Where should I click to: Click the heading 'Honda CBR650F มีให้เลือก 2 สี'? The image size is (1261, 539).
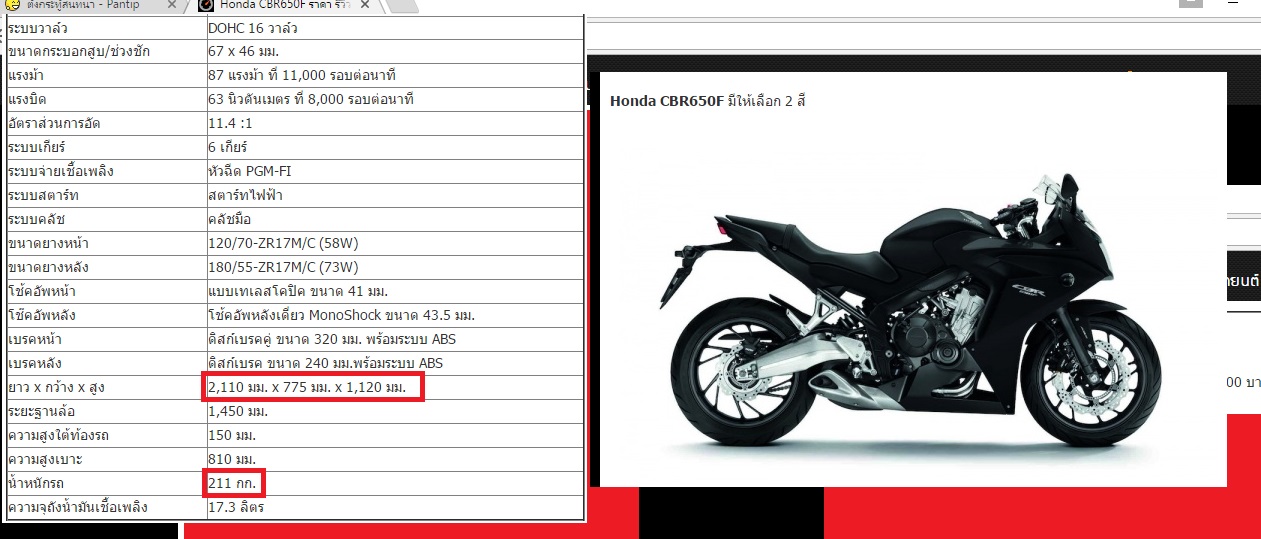coord(707,101)
